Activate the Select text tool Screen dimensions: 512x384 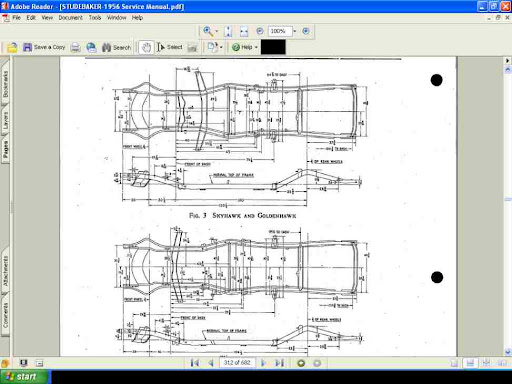click(170, 47)
